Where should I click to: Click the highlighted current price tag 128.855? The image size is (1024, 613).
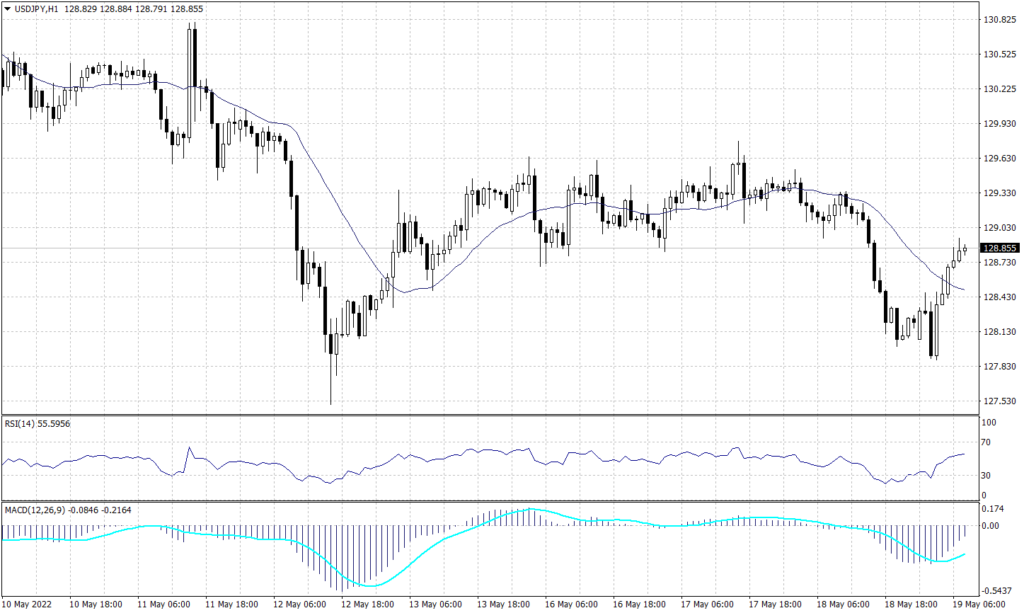[x=998, y=246]
